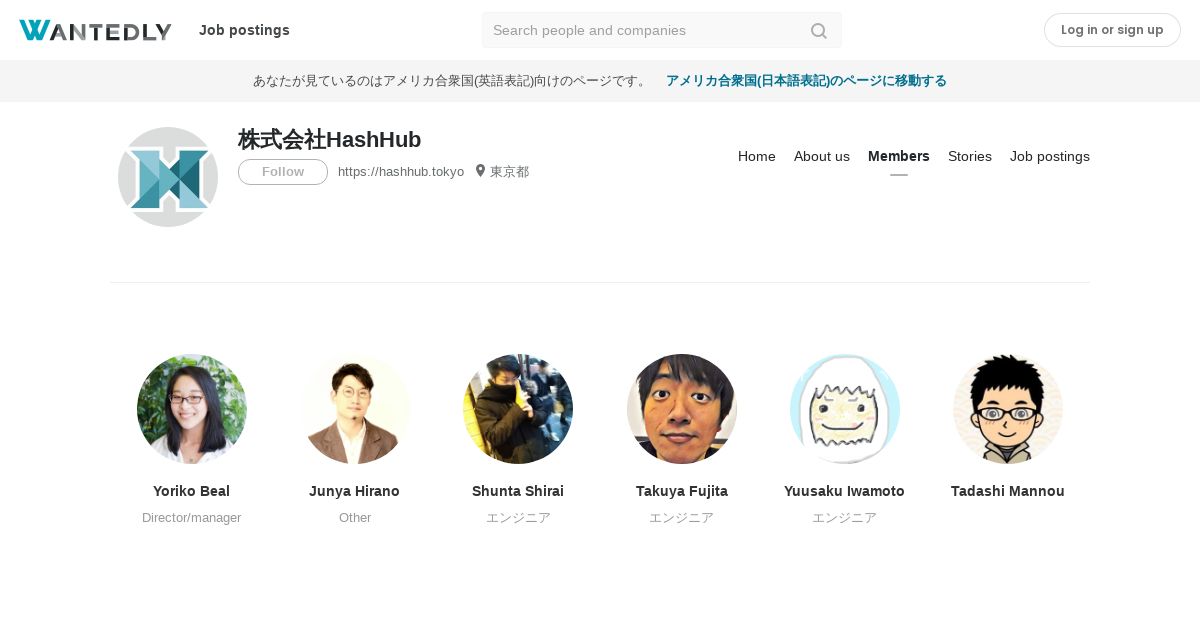1200x630 pixels.
Task: Follow the HashHub company
Action: pyautogui.click(x=283, y=172)
